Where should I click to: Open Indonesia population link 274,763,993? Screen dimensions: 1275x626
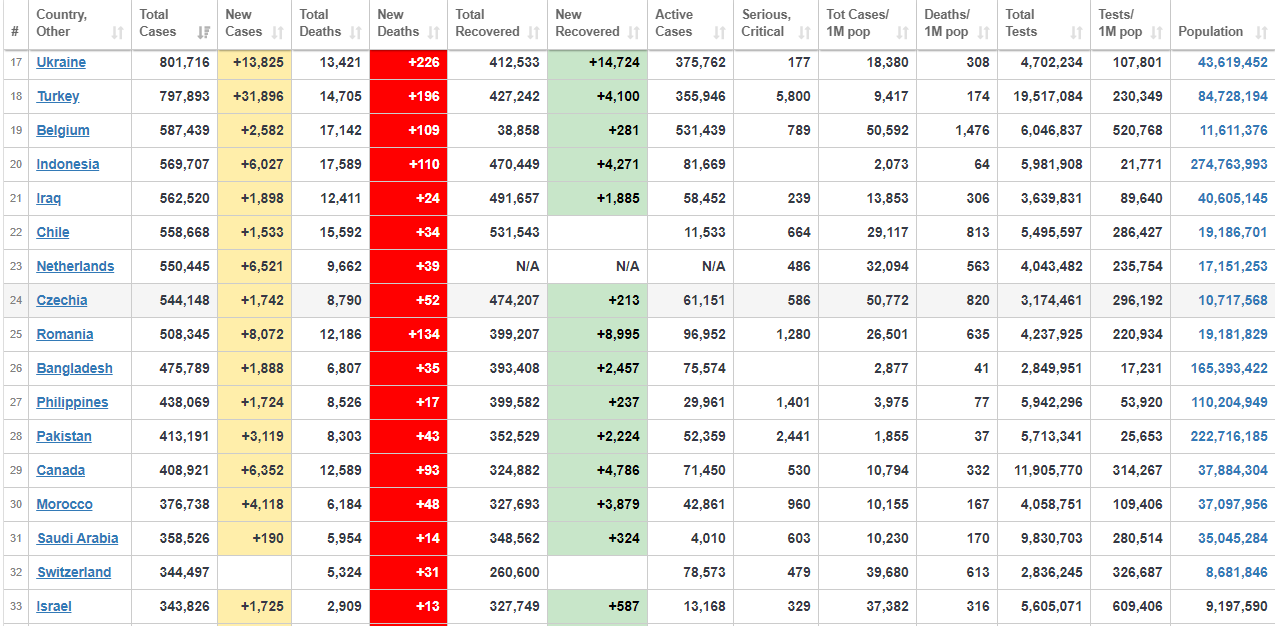[1229, 164]
